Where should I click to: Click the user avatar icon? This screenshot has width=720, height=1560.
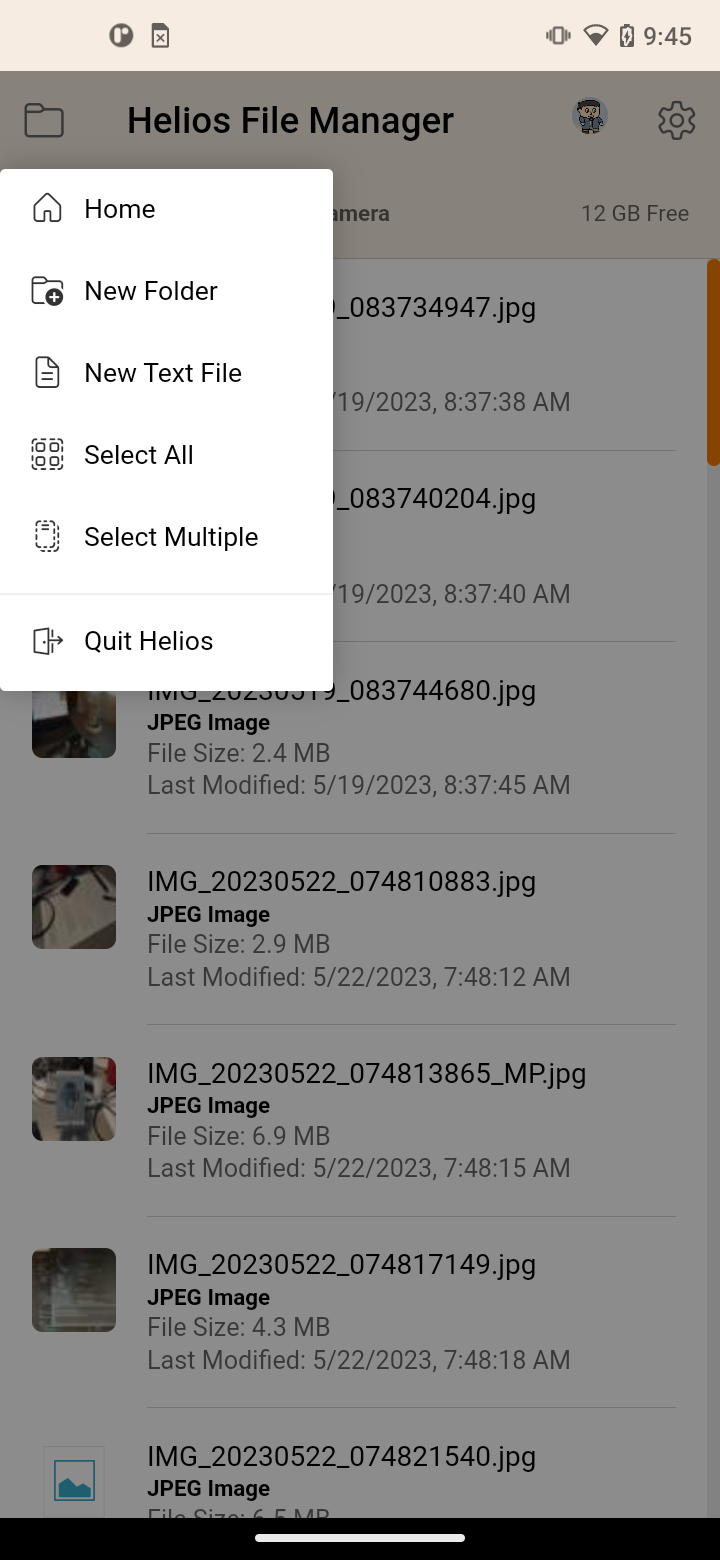[590, 117]
